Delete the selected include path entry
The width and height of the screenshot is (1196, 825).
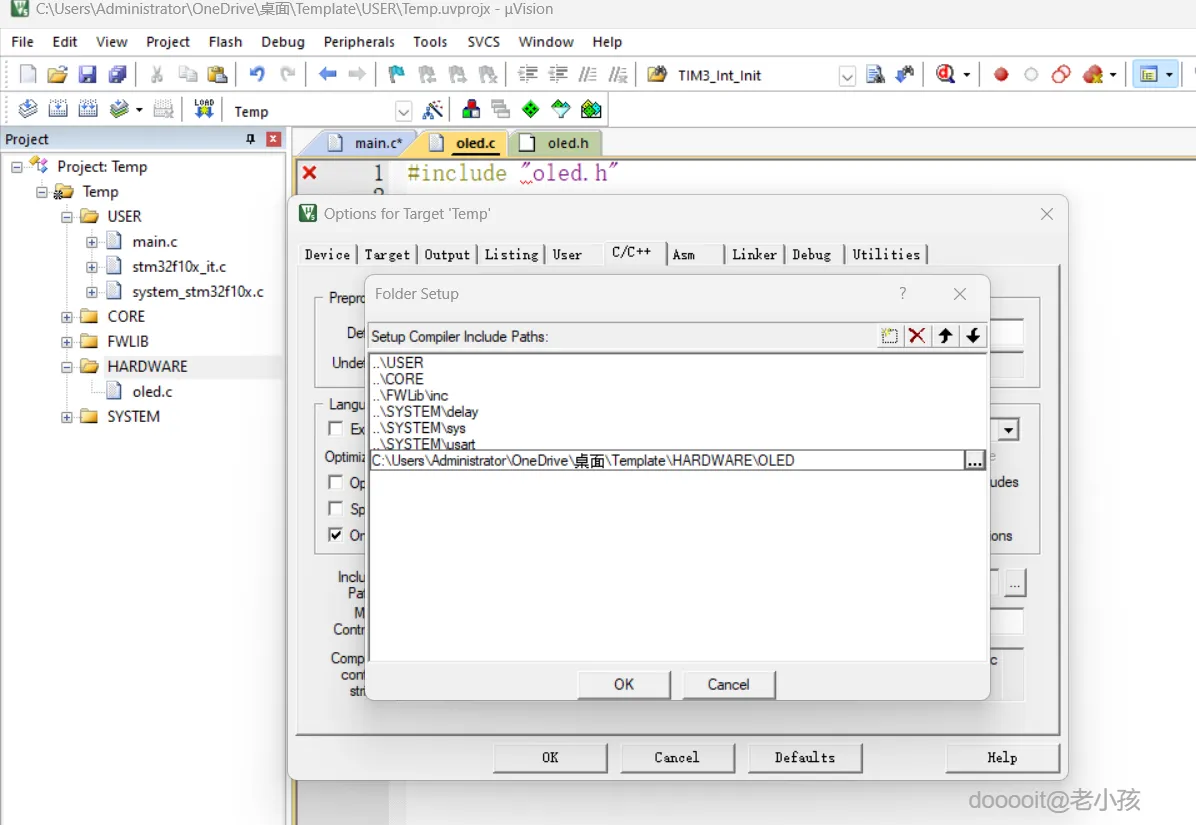click(917, 336)
